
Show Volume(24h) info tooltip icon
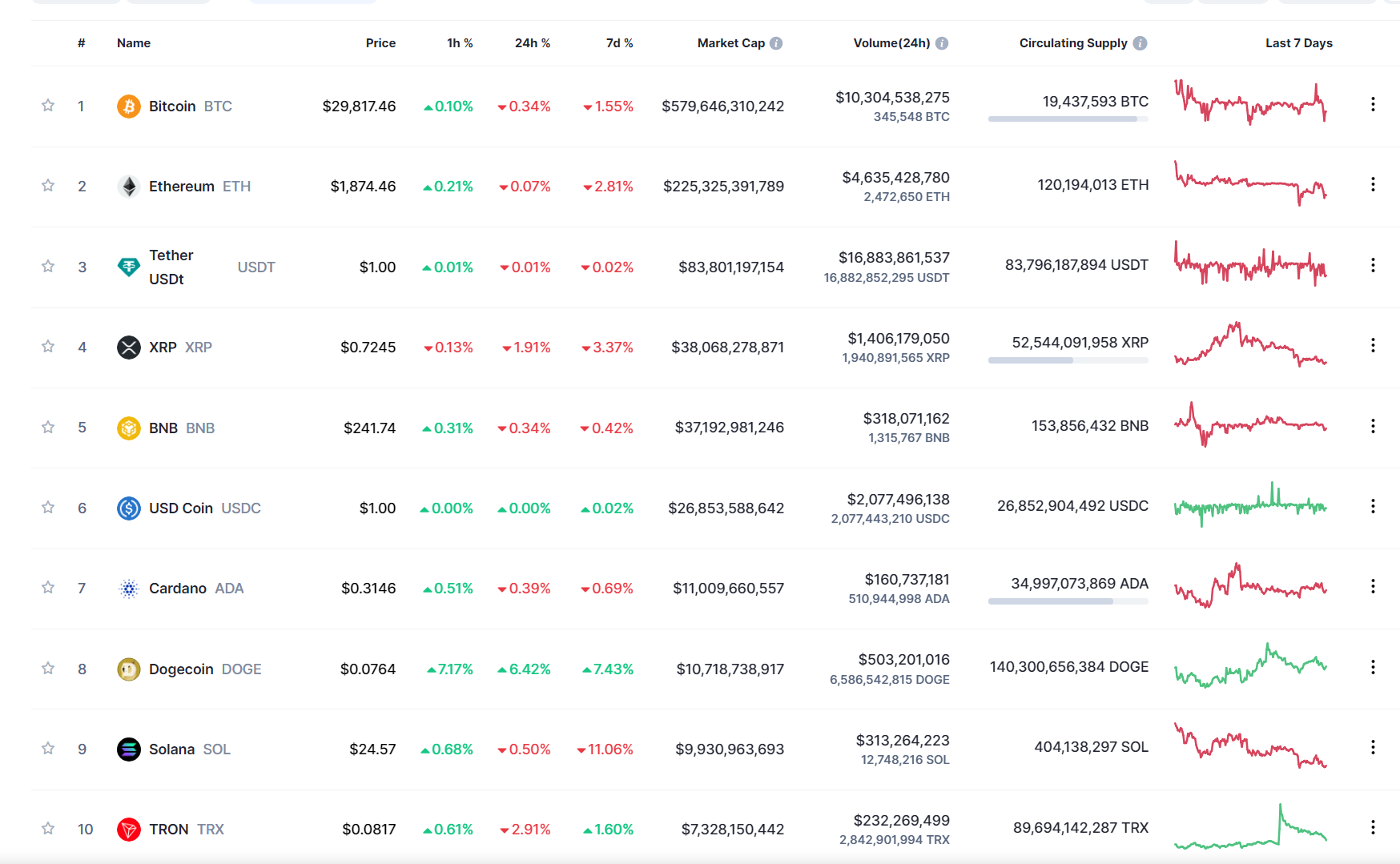942,43
